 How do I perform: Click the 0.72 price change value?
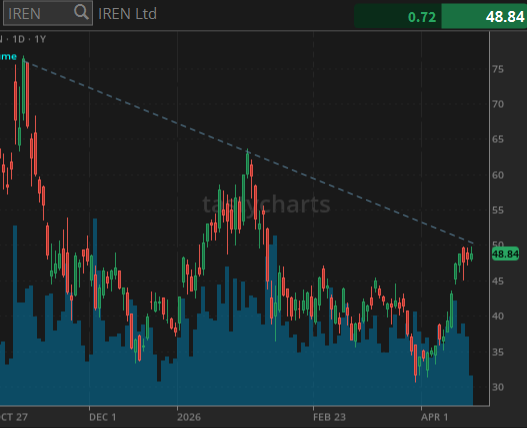click(x=422, y=17)
